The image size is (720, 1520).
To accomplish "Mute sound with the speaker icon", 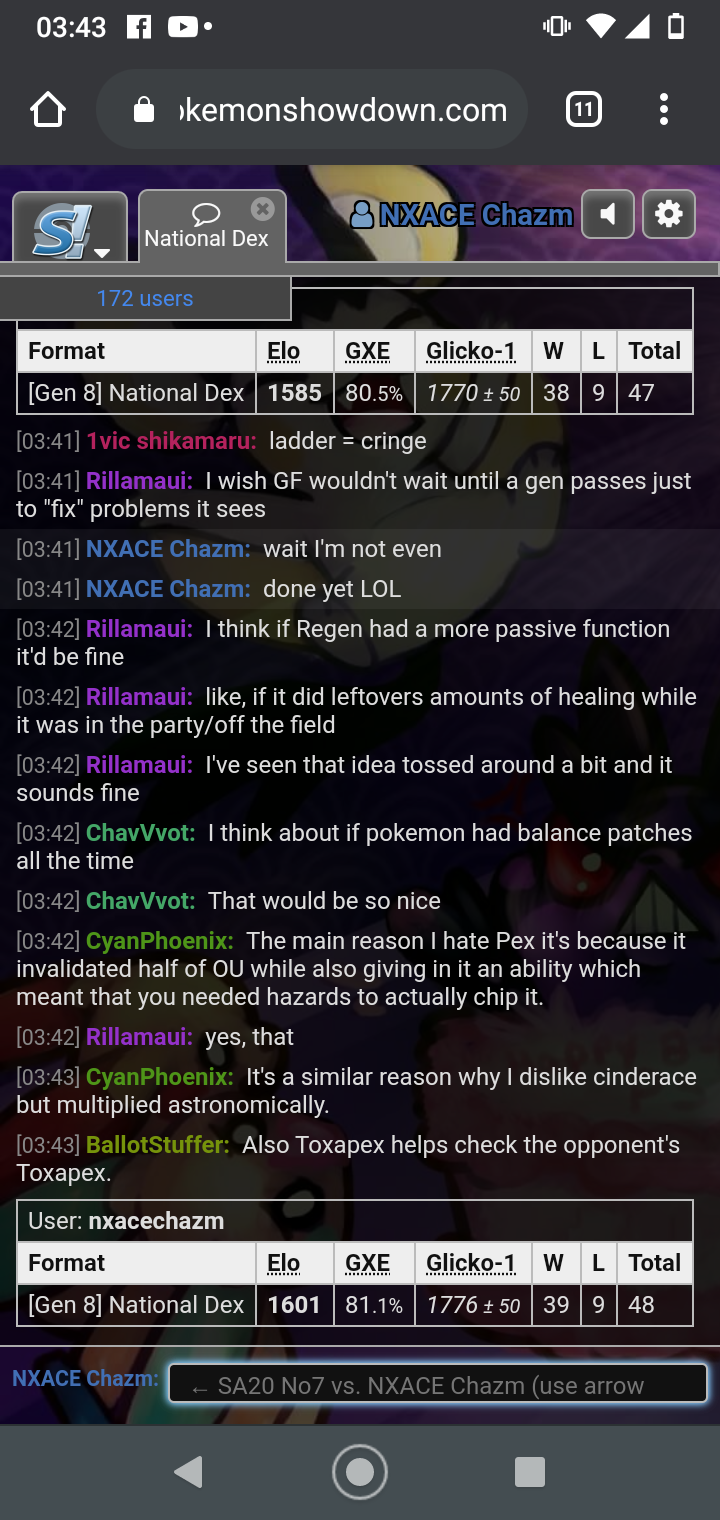I will (x=608, y=214).
